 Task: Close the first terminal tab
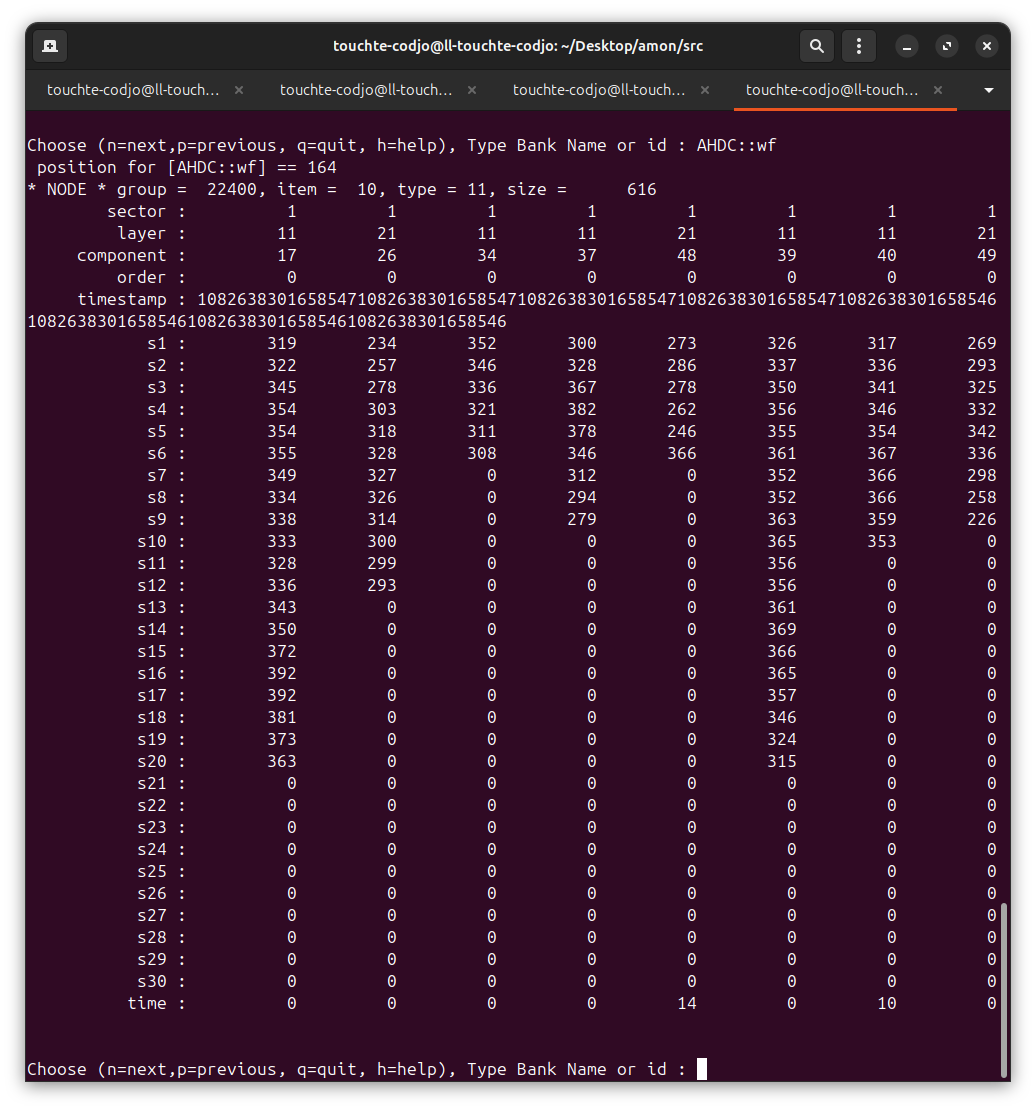[x=239, y=90]
